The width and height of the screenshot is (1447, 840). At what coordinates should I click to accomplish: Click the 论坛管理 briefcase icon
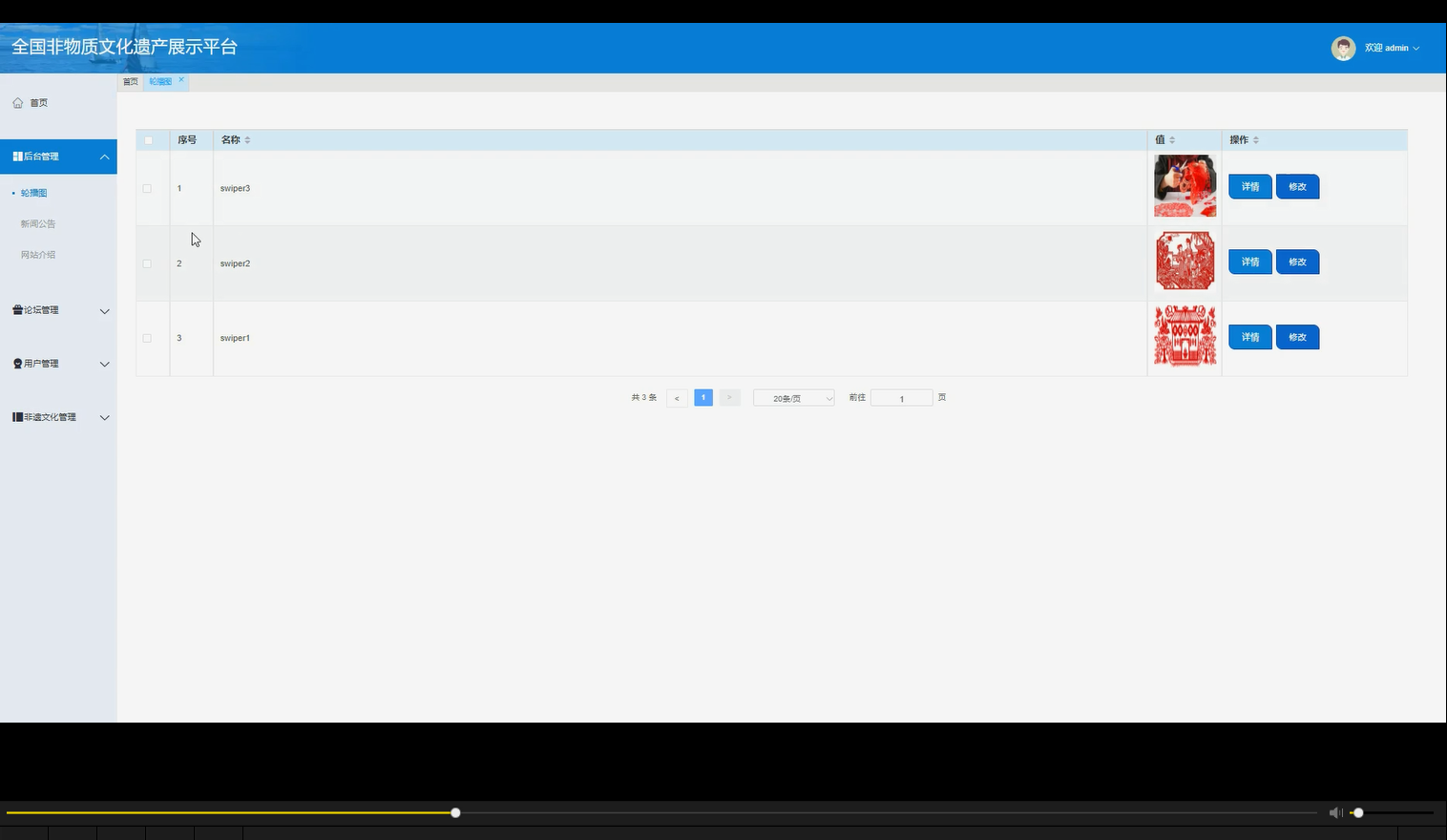pyautogui.click(x=17, y=310)
